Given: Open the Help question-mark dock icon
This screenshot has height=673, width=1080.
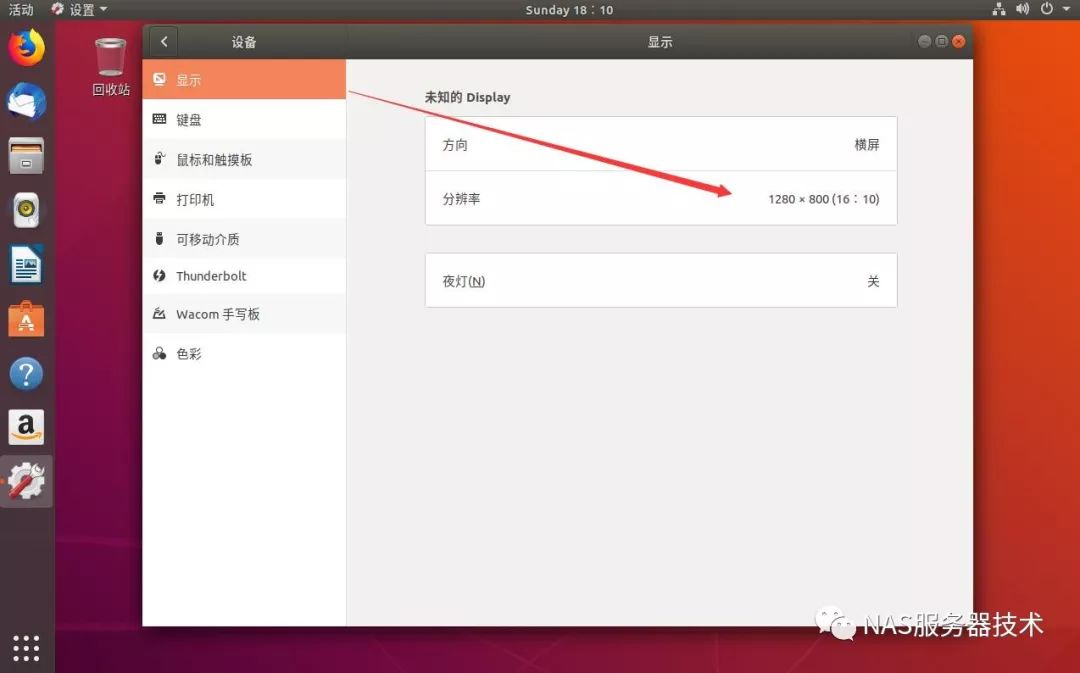Looking at the screenshot, I should click(26, 373).
